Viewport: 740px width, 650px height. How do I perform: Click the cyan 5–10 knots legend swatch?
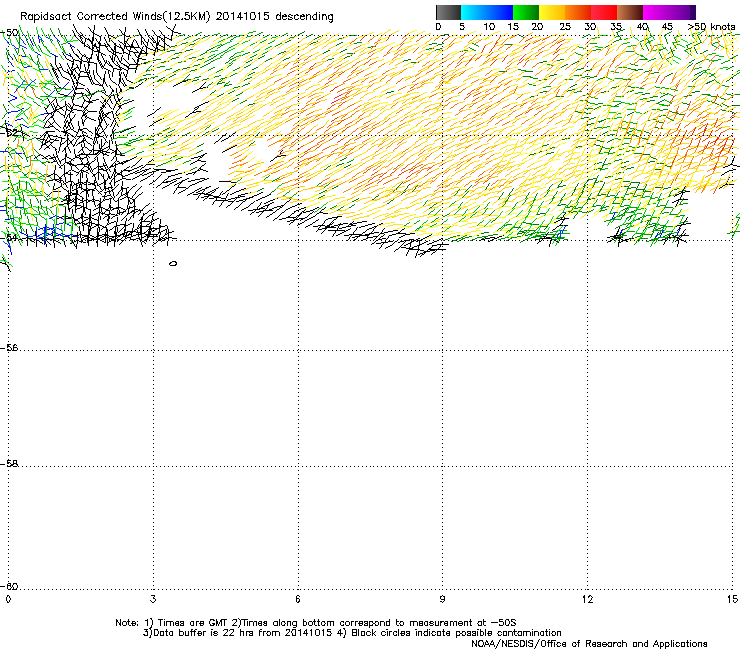click(474, 12)
